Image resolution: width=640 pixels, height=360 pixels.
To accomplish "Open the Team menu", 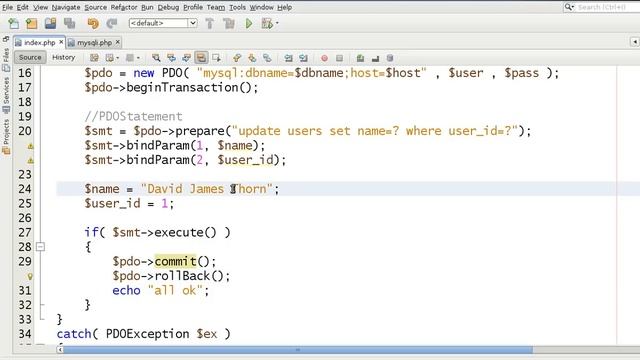I will coord(216,7).
